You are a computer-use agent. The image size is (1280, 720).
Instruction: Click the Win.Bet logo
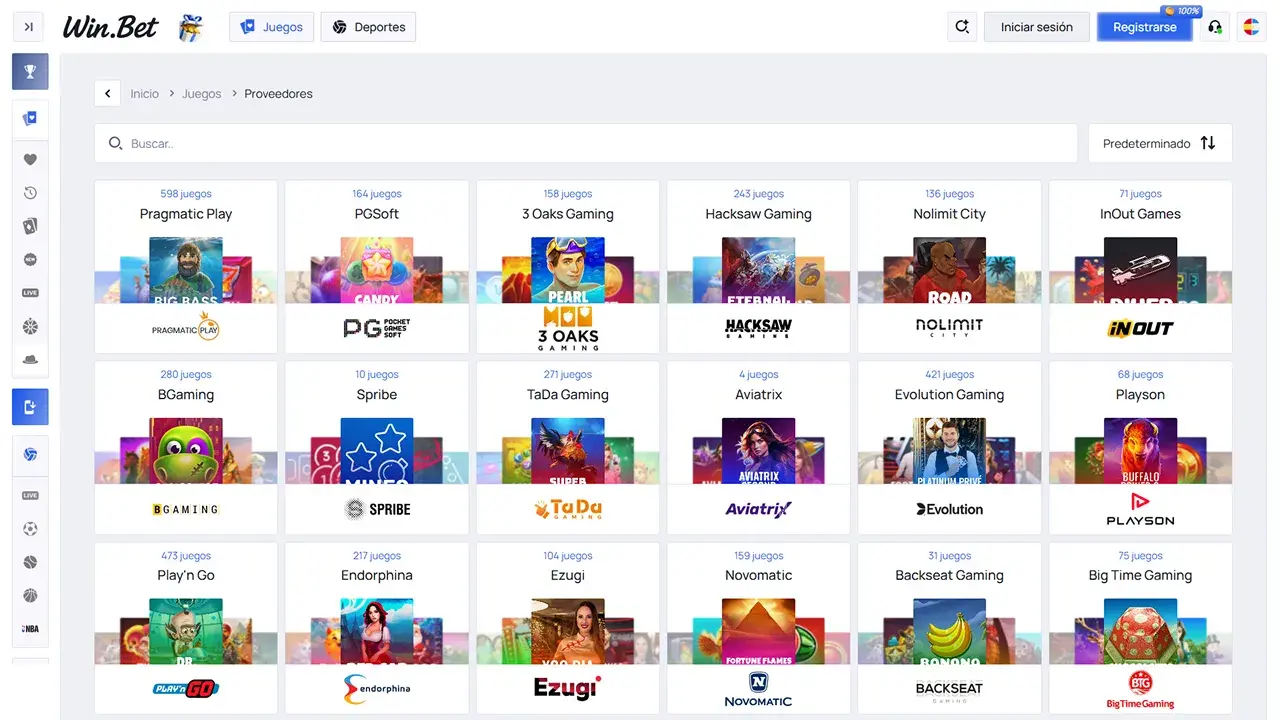(x=110, y=27)
